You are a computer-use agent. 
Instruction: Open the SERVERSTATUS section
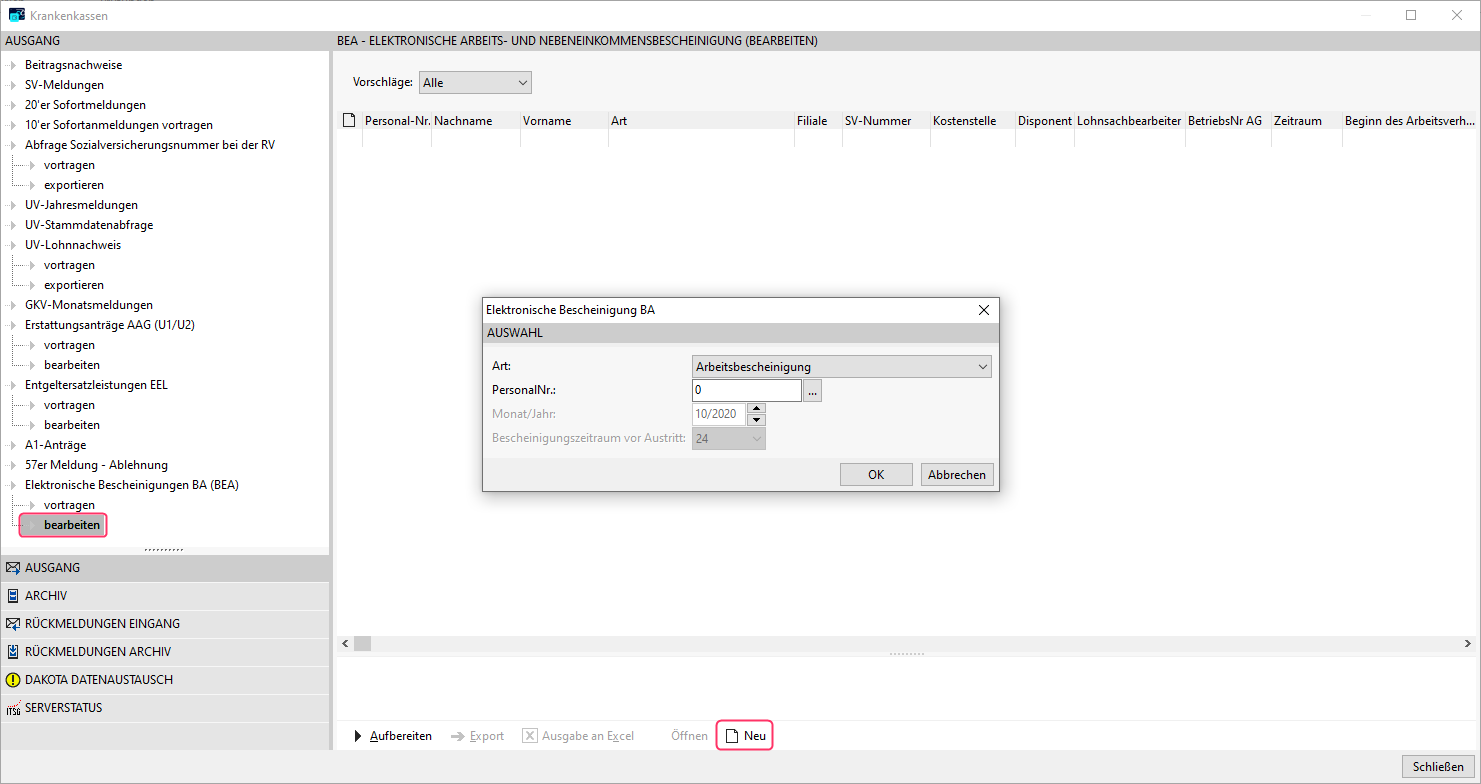(165, 708)
